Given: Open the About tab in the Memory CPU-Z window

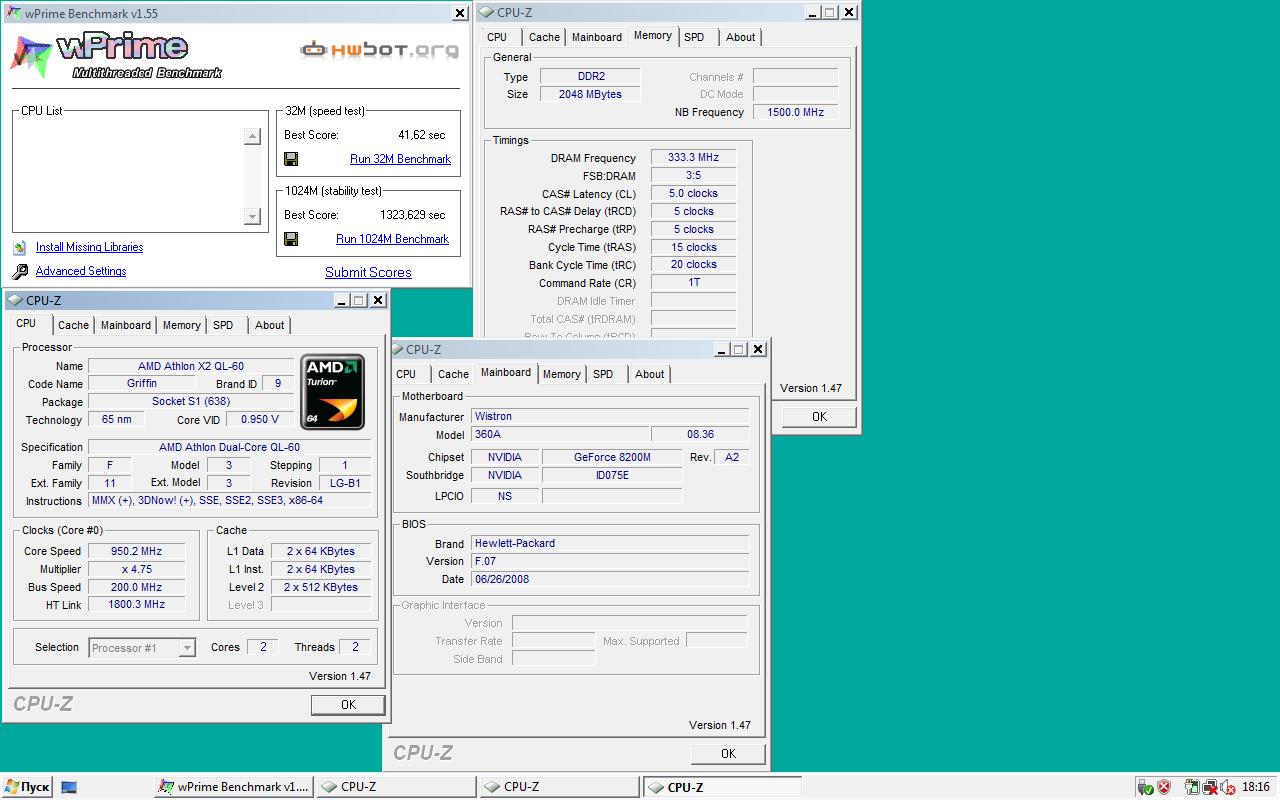Looking at the screenshot, I should 741,37.
